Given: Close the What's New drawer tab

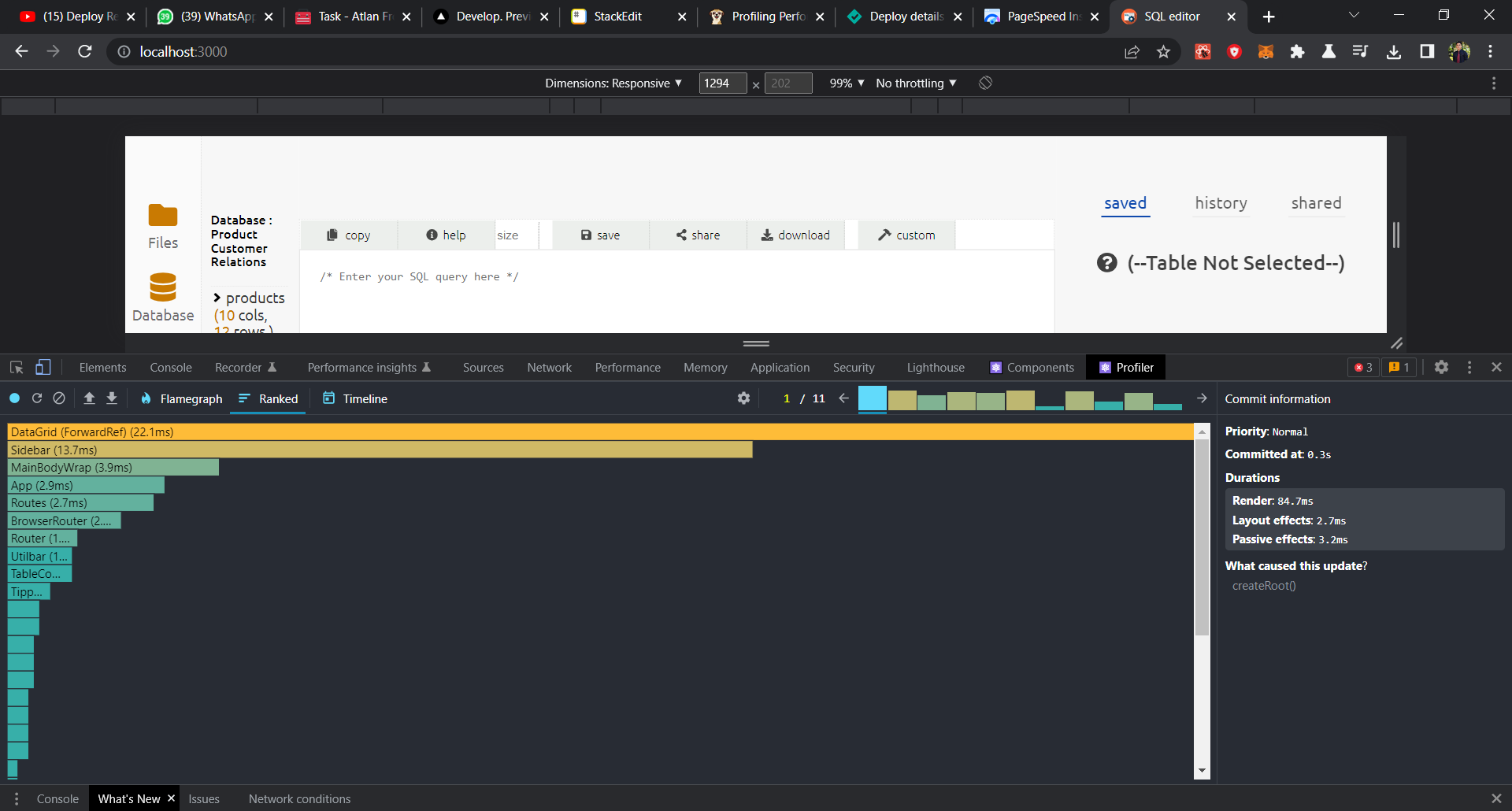Looking at the screenshot, I should point(171,798).
